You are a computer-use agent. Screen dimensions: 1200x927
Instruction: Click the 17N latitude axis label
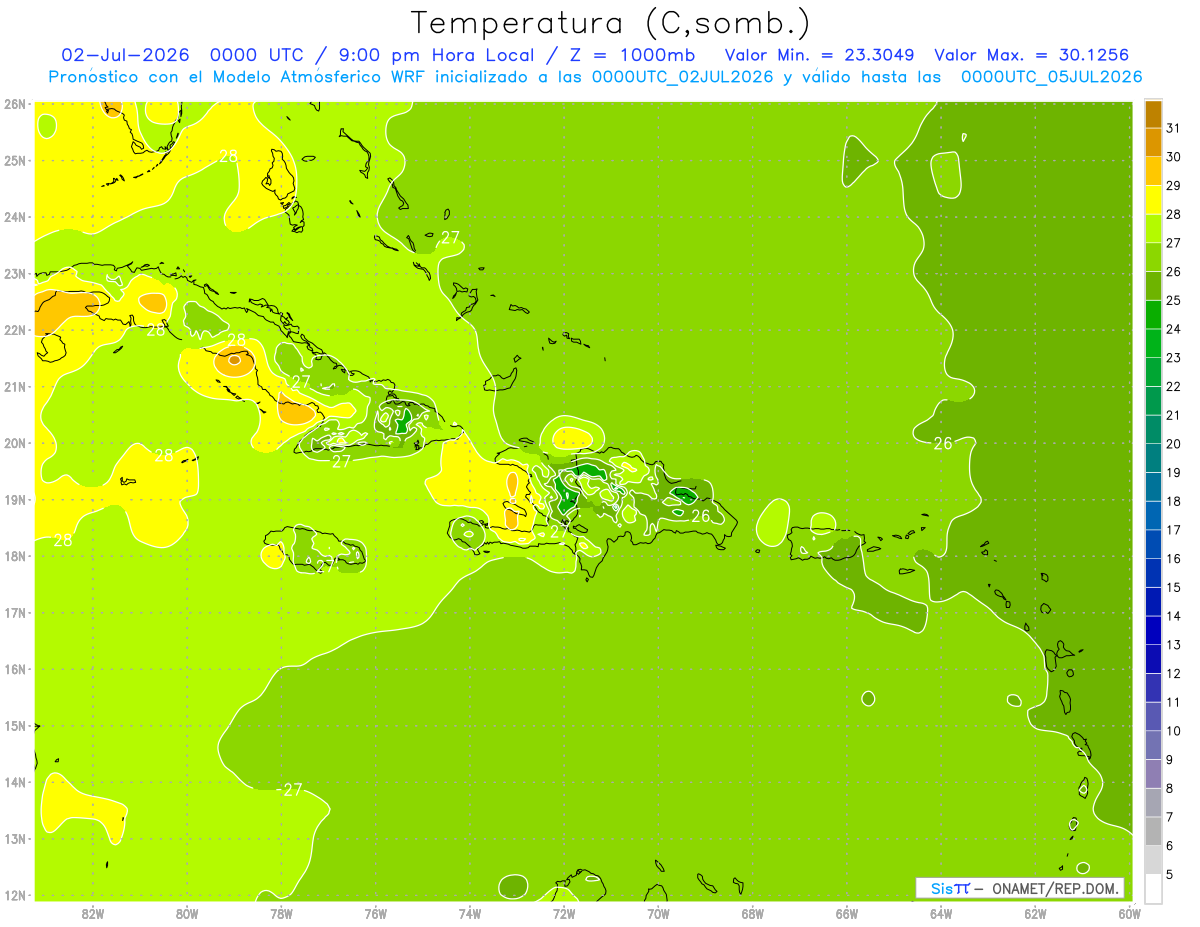pos(14,612)
